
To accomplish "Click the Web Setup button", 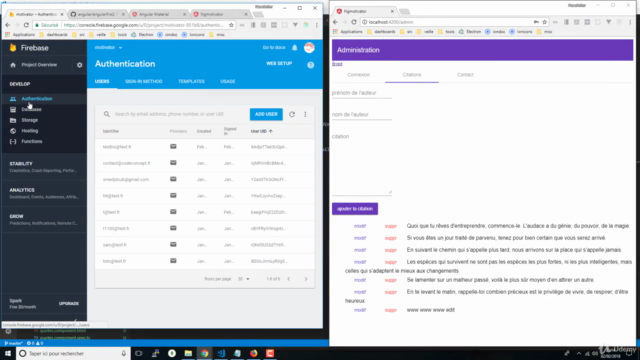I will pos(279,64).
